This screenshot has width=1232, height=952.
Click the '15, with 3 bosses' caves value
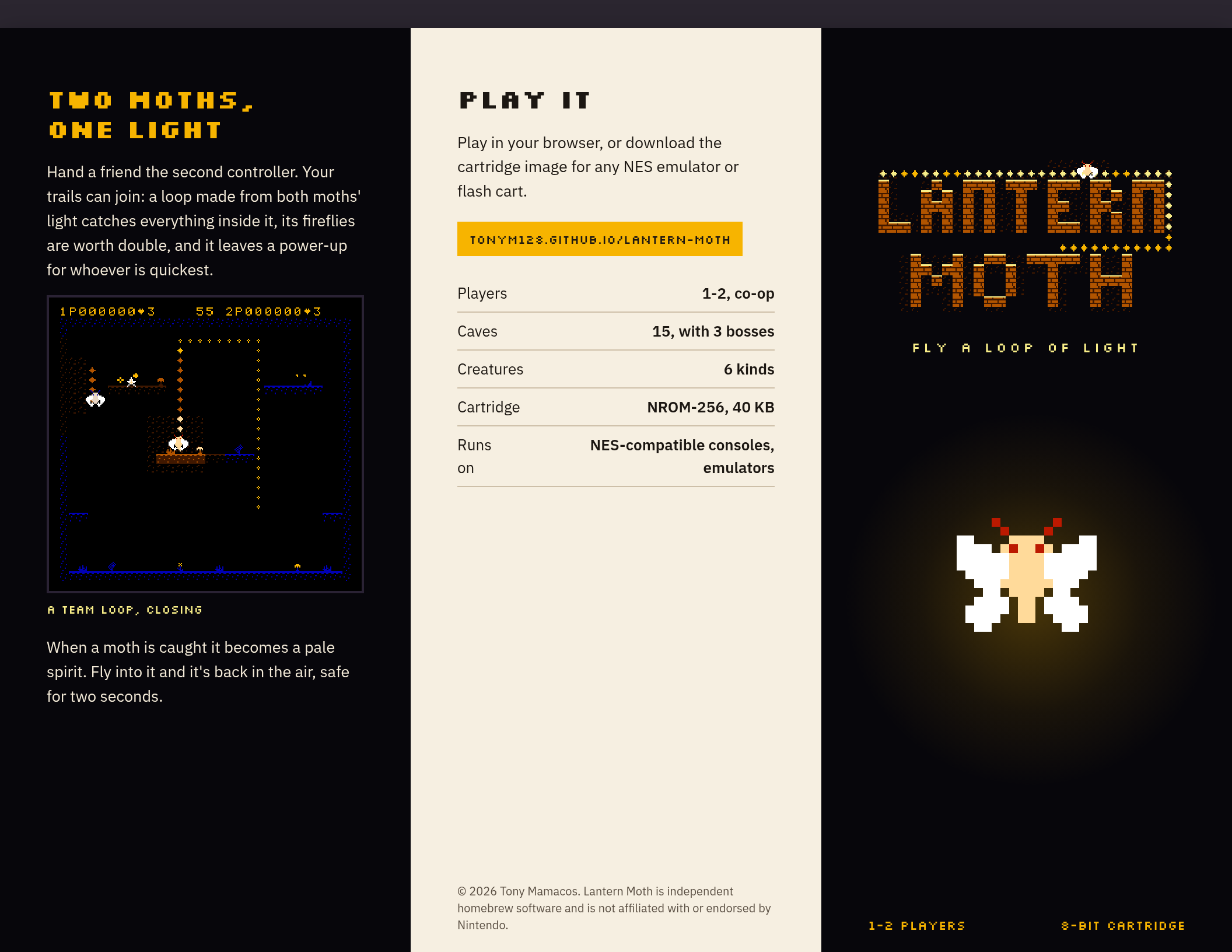[713, 331]
